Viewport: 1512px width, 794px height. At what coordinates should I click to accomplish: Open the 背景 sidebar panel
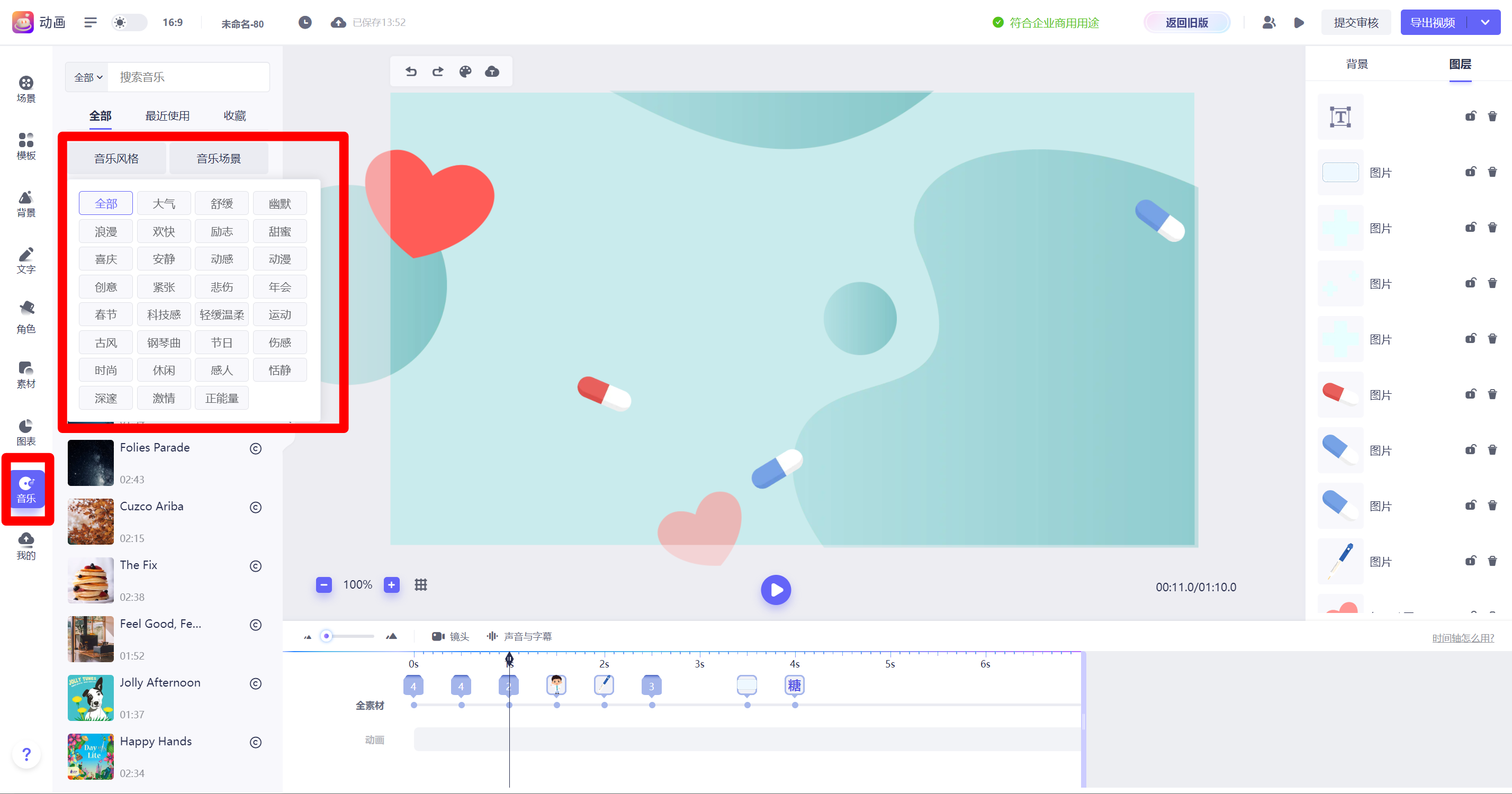point(26,204)
